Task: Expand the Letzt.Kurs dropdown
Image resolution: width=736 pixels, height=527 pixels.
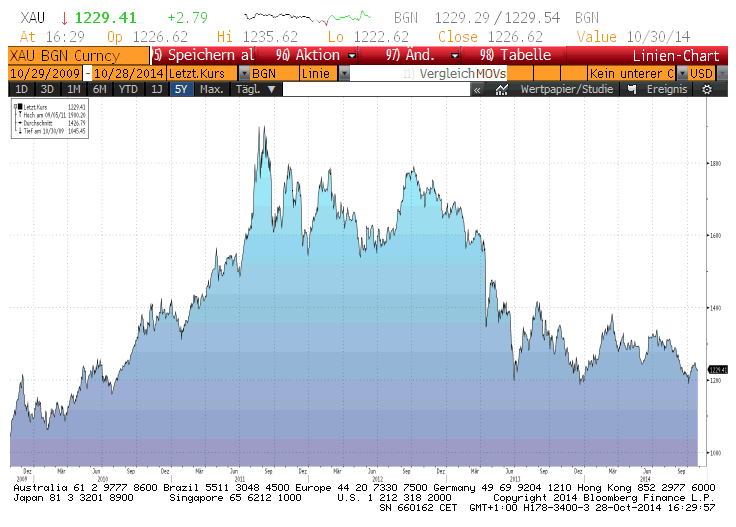Action: [x=243, y=74]
